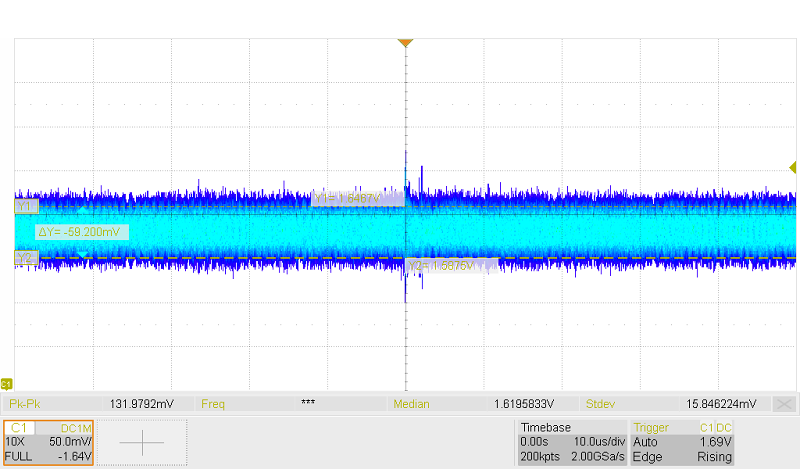
Task: Click the orange trigger position marker at top
Action: click(x=405, y=43)
